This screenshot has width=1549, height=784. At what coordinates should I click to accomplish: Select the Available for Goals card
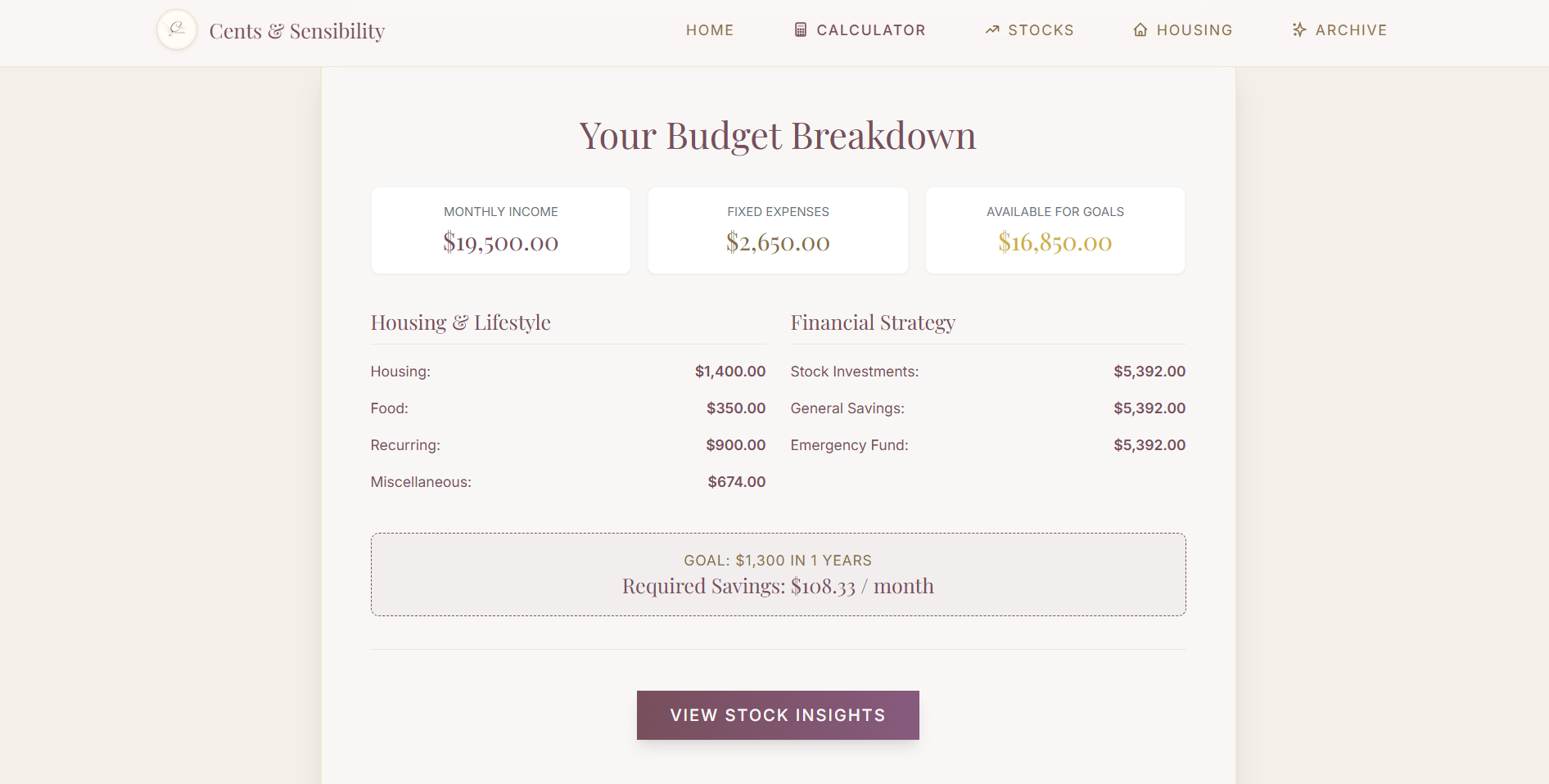click(1054, 230)
